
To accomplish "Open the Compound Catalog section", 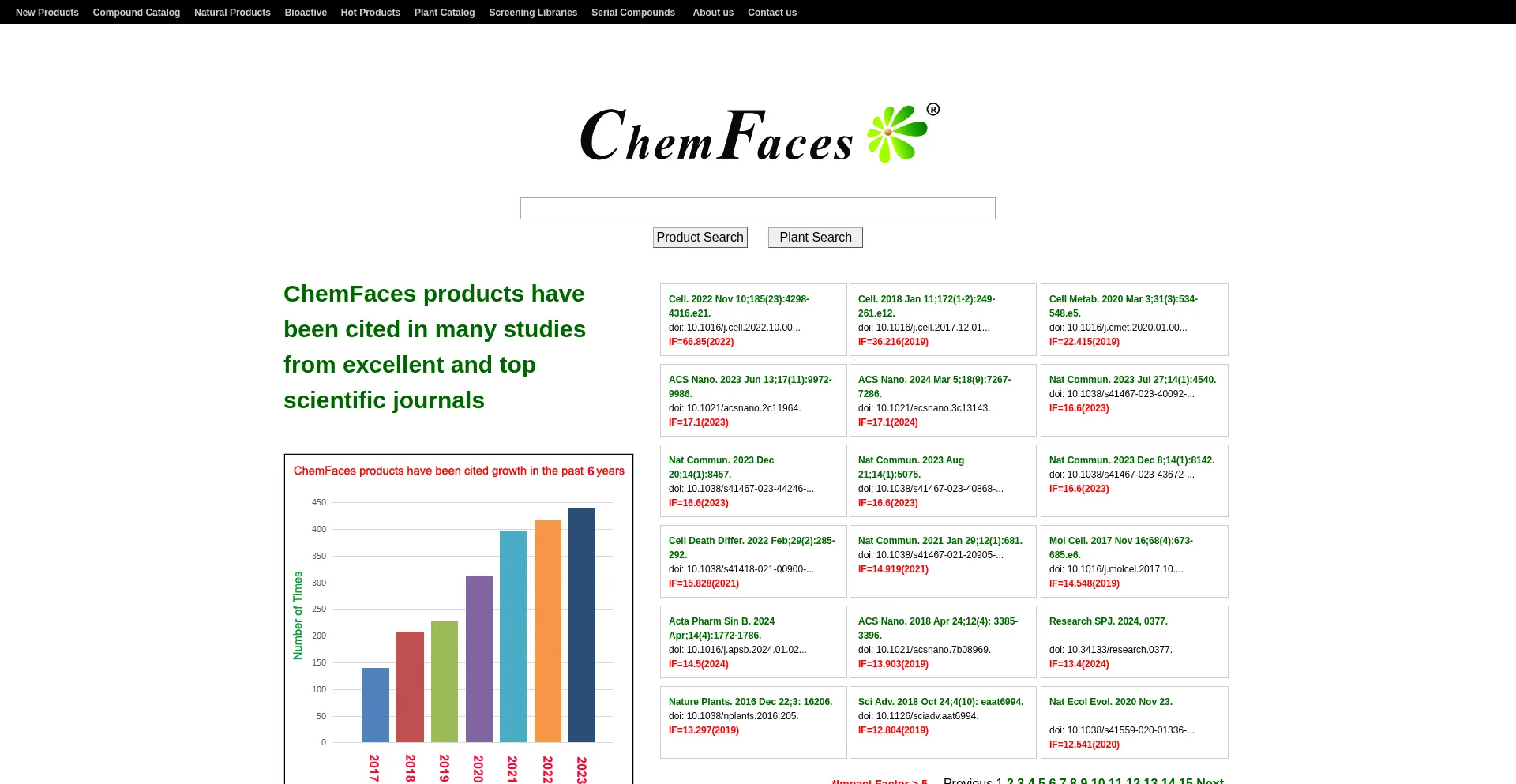I will pos(136,12).
